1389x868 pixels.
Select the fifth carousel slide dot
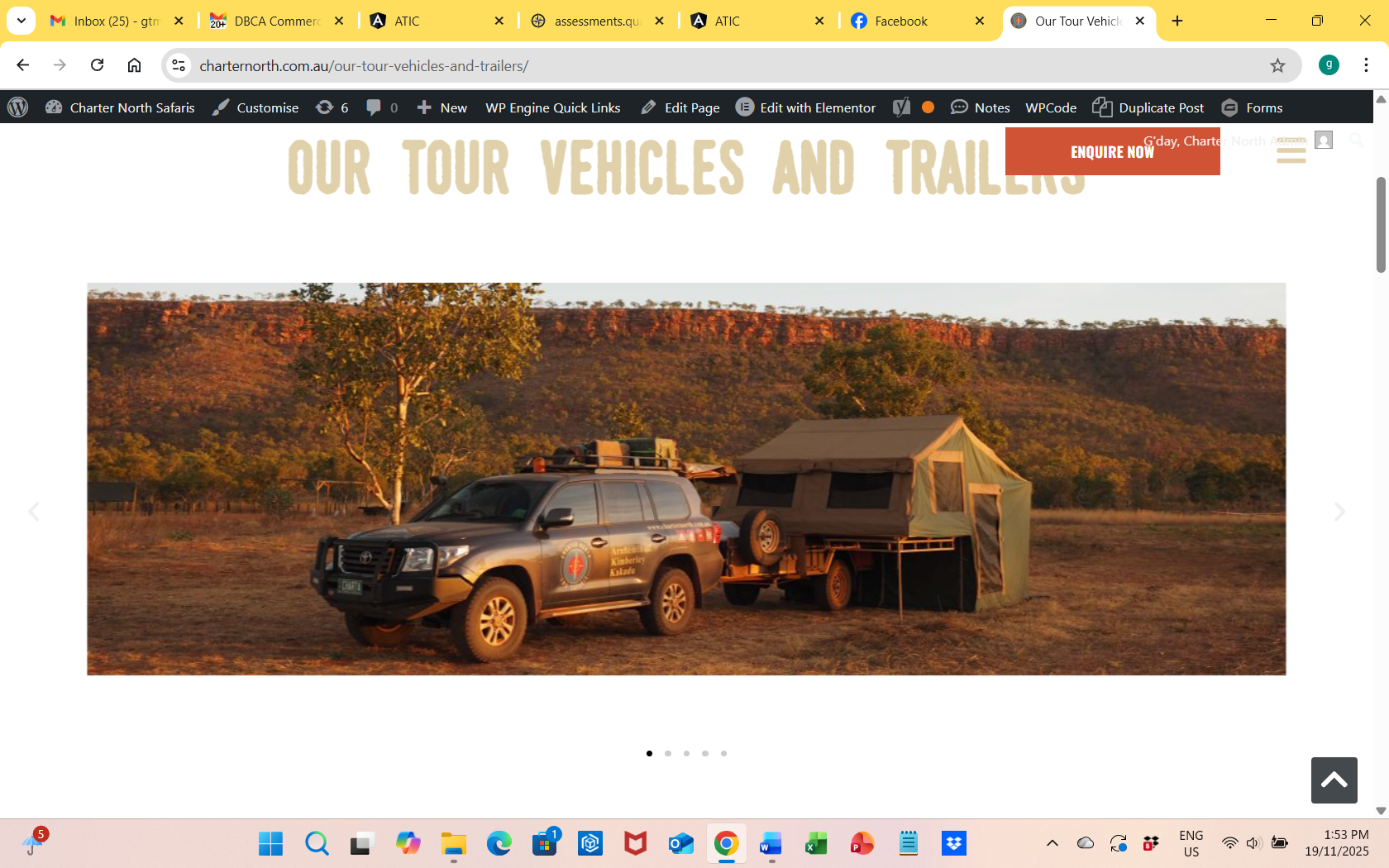pos(723,753)
